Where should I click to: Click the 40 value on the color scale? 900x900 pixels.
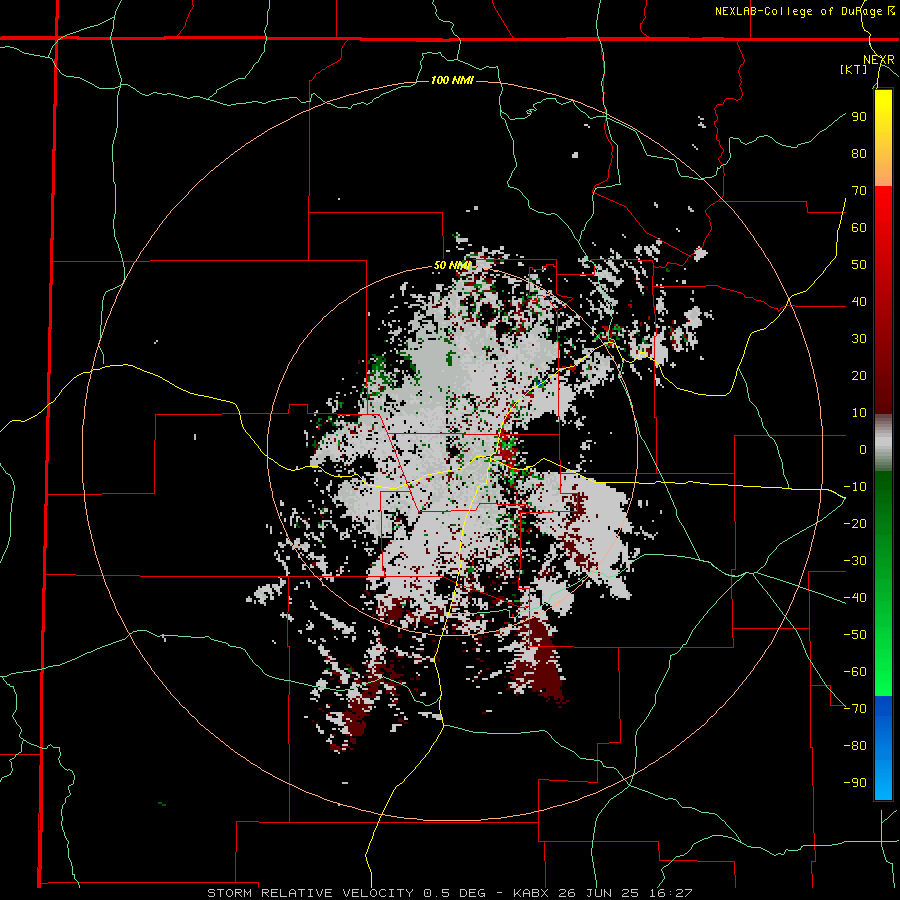click(x=859, y=301)
